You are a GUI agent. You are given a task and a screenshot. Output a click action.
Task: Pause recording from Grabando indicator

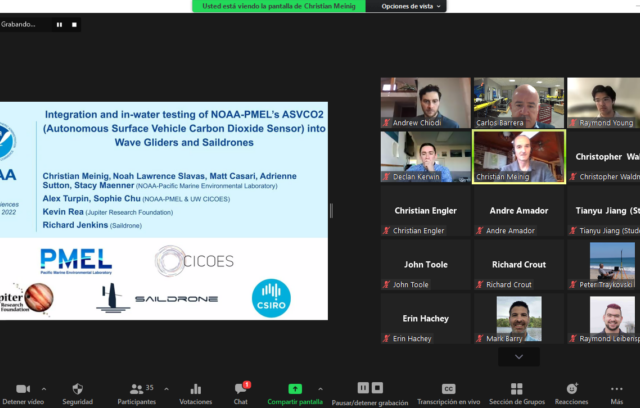coord(59,24)
